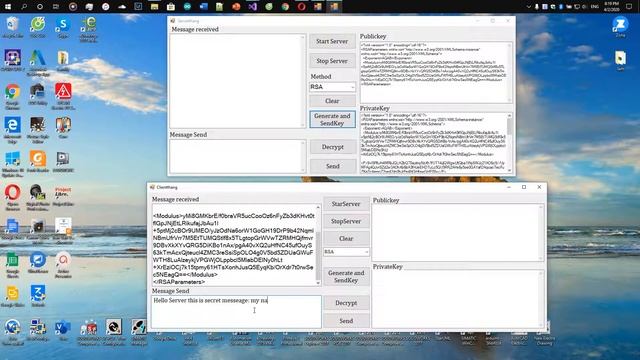Click StopServer in client window
Screen dimensions: 640x360
click(x=346, y=221)
